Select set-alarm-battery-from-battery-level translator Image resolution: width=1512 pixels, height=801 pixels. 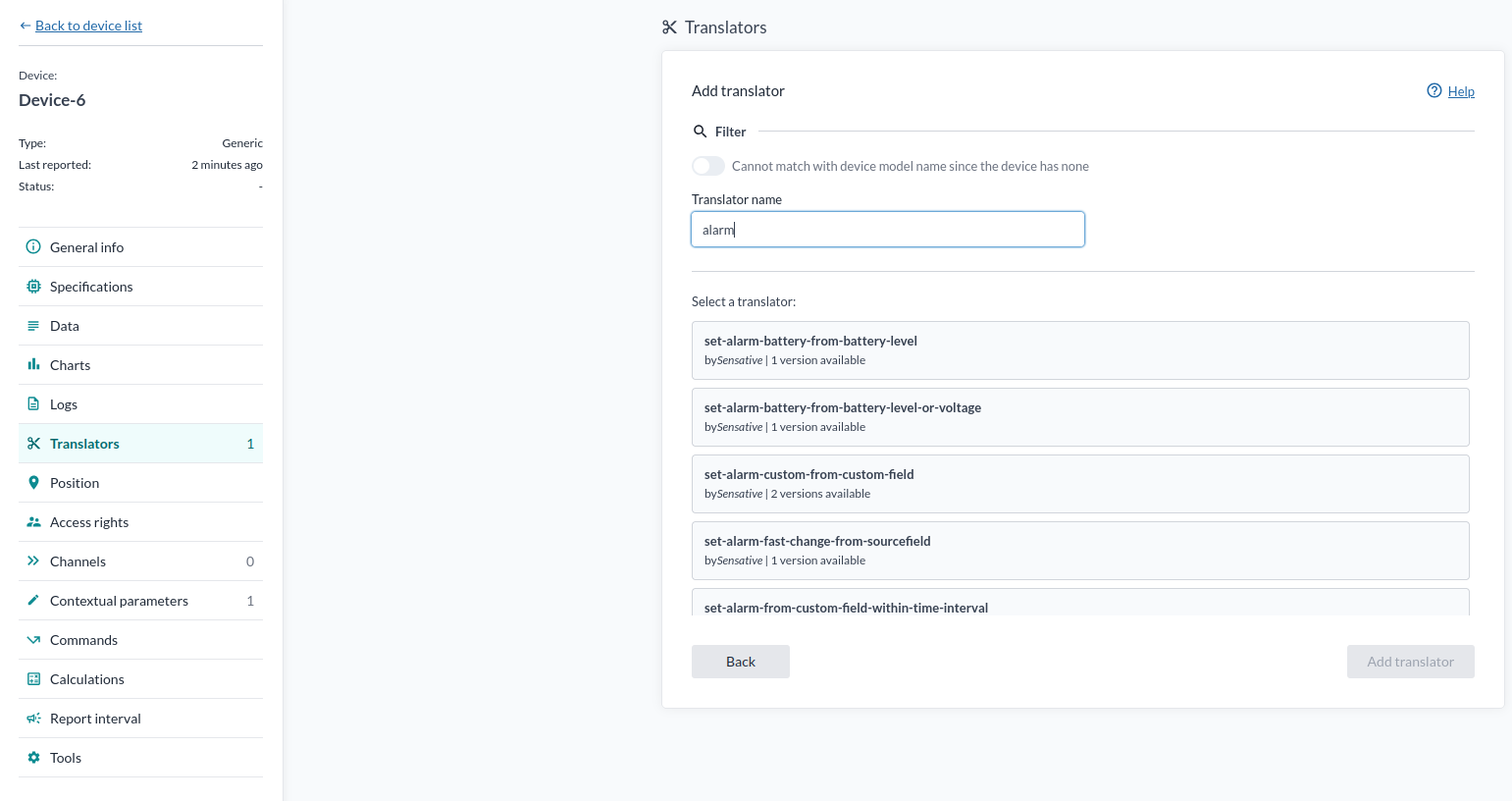pos(1079,350)
